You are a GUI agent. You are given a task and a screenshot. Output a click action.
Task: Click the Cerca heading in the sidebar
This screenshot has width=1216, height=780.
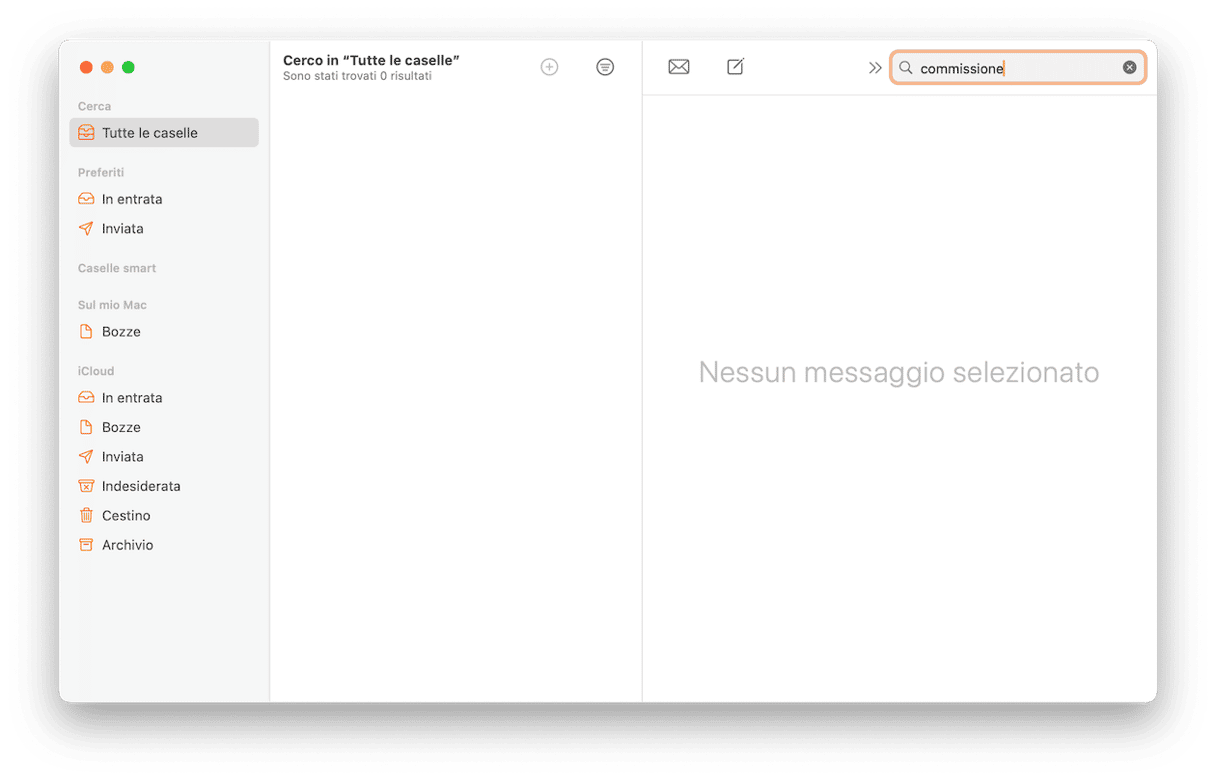(95, 106)
